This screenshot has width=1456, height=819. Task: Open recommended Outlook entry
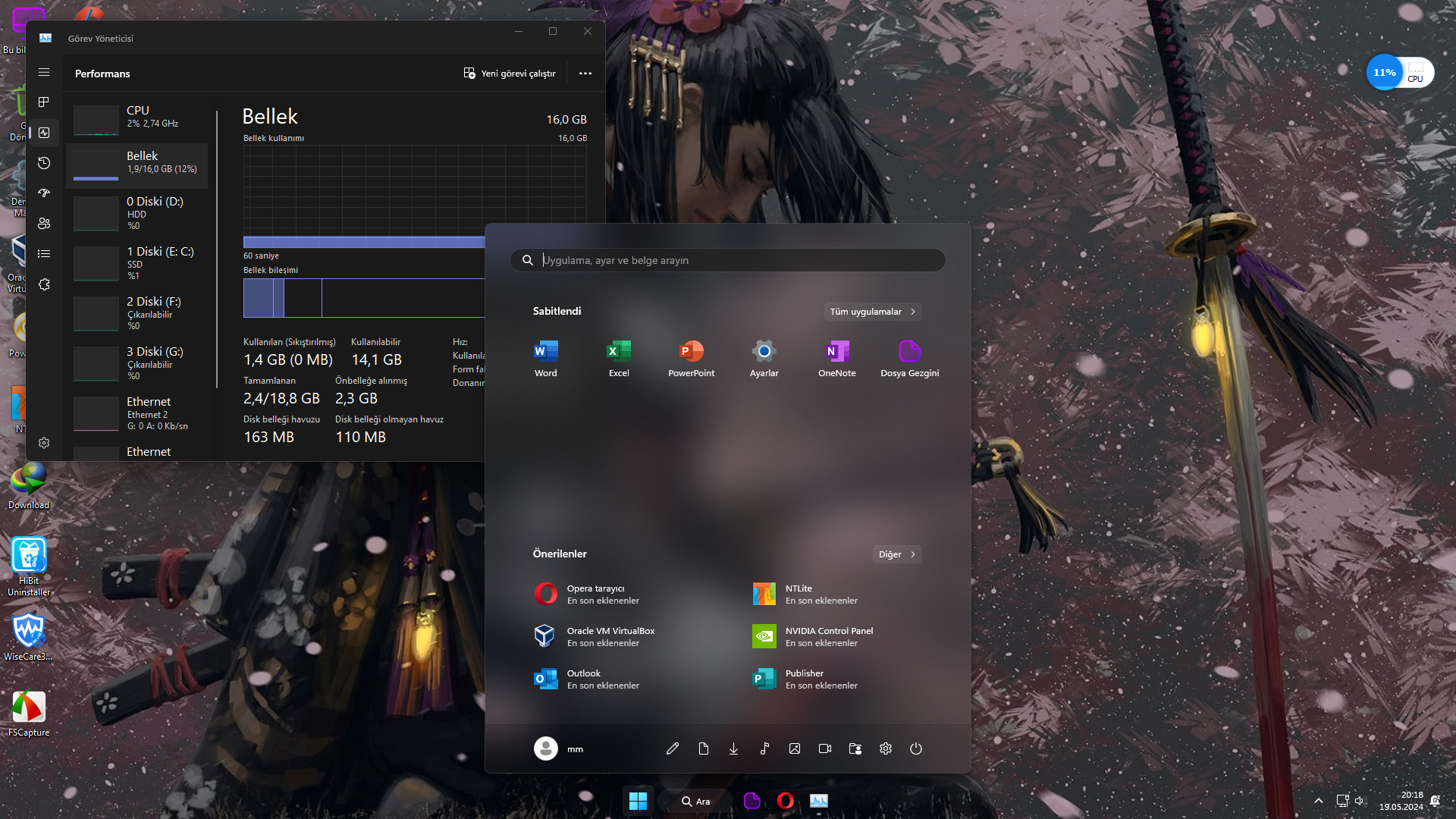[x=619, y=679]
